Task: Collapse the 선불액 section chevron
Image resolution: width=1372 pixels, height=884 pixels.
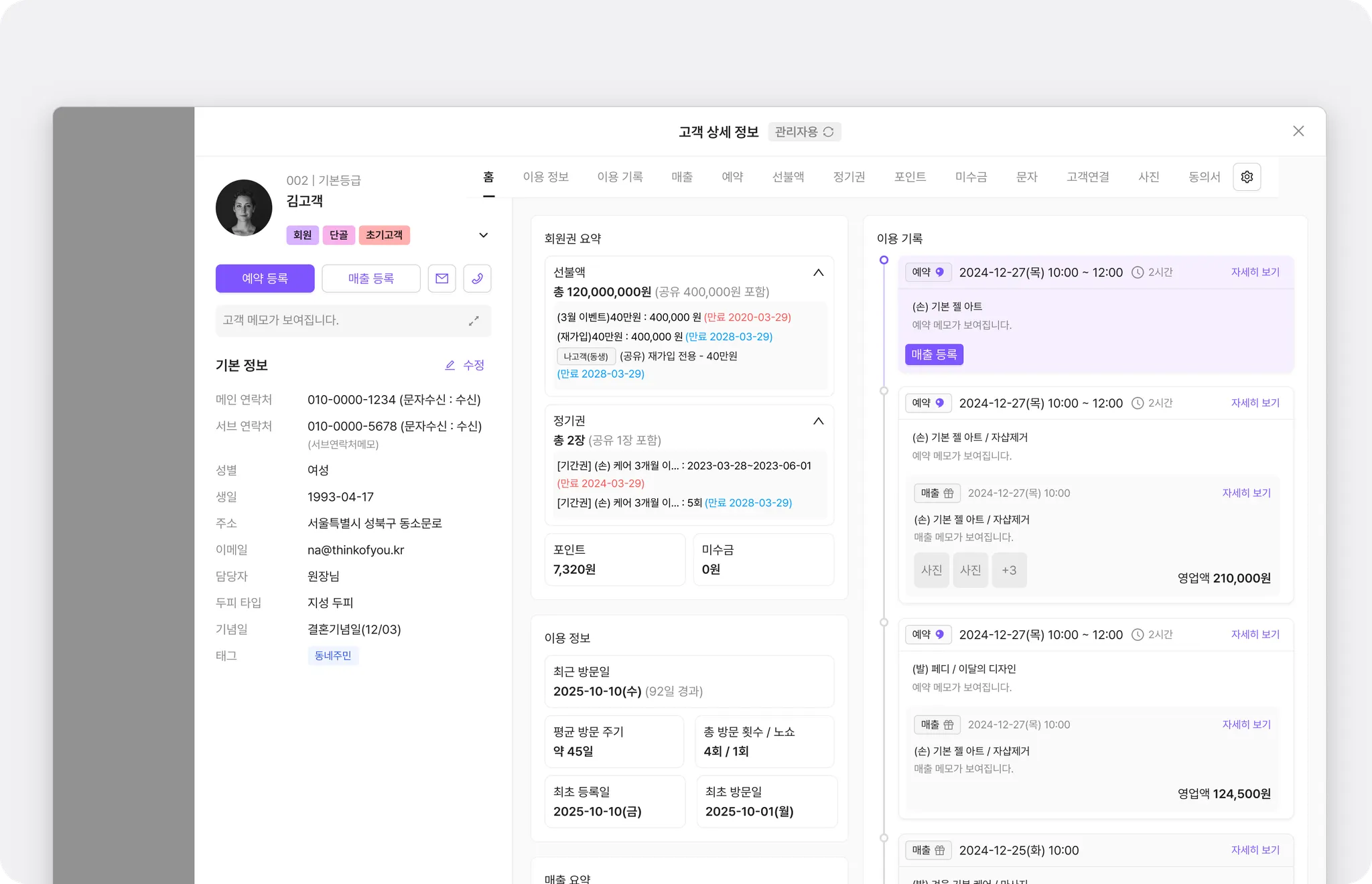Action: (818, 273)
